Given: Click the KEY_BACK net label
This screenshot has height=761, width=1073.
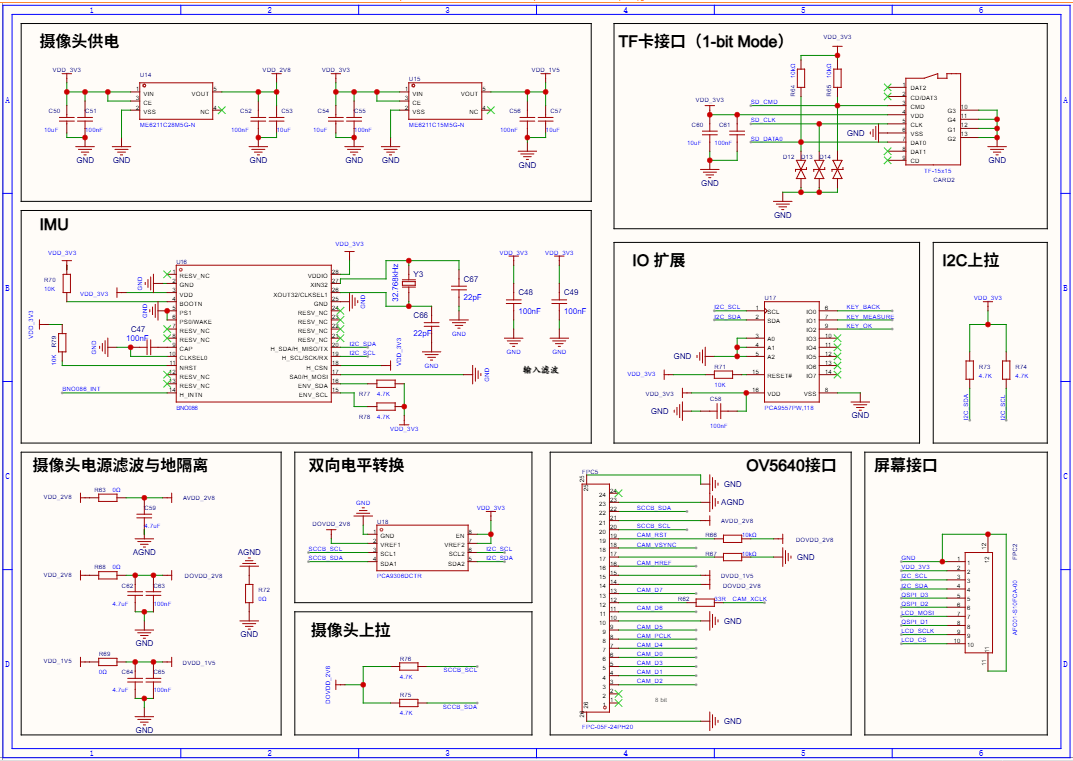Looking at the screenshot, I should pos(863,307).
